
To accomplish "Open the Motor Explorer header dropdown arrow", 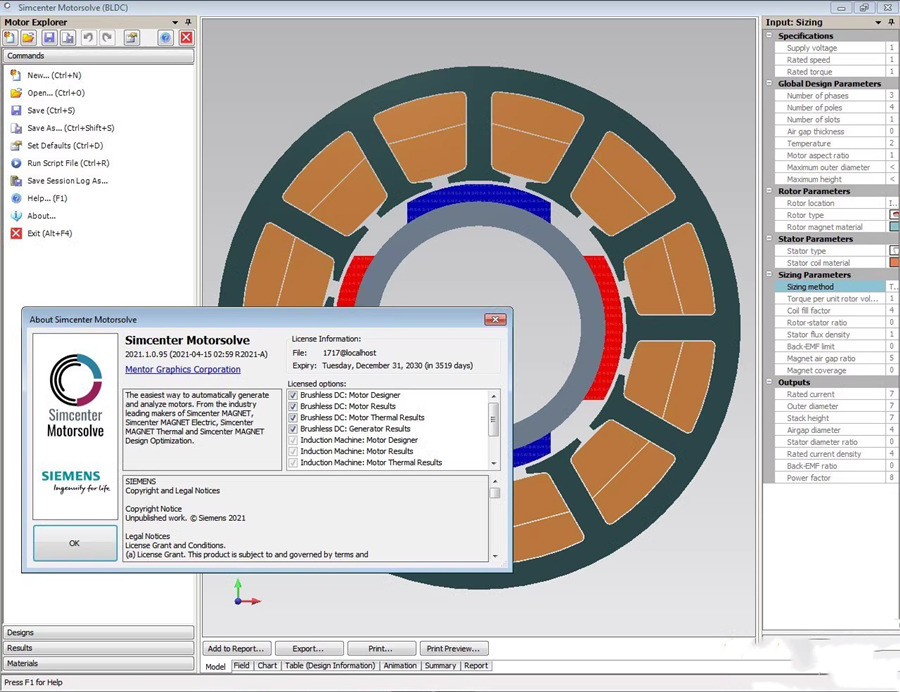I will click(x=175, y=22).
